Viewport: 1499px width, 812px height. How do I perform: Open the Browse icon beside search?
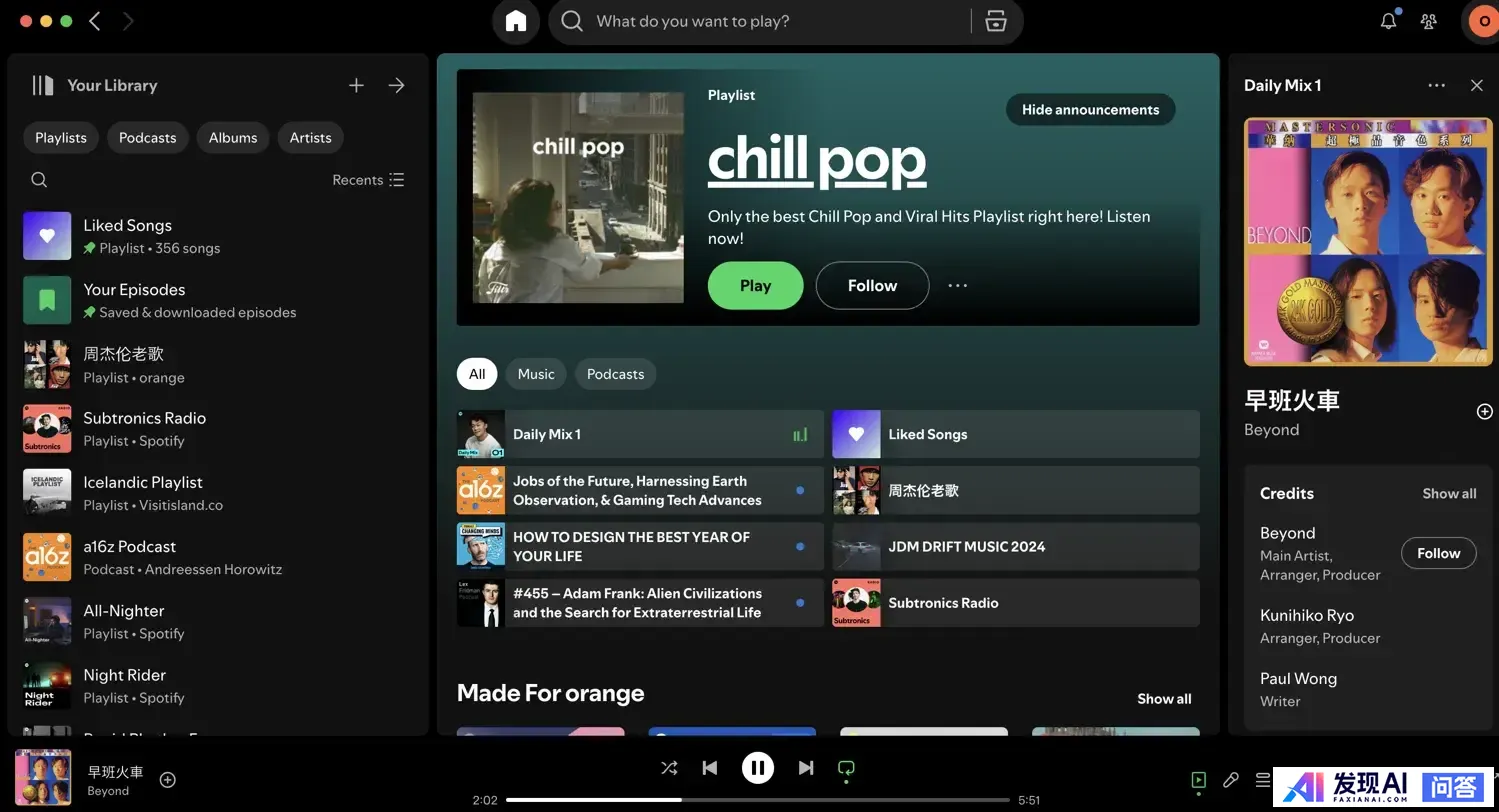995,21
